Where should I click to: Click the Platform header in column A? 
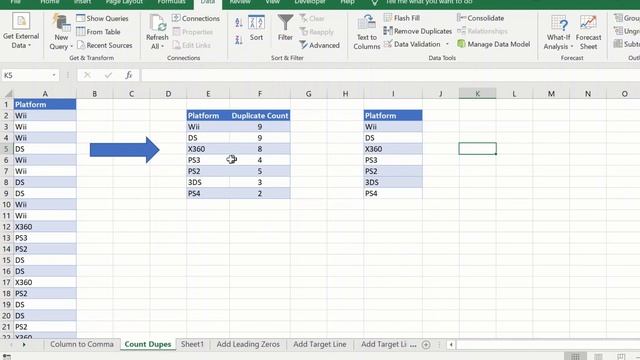click(x=45, y=104)
